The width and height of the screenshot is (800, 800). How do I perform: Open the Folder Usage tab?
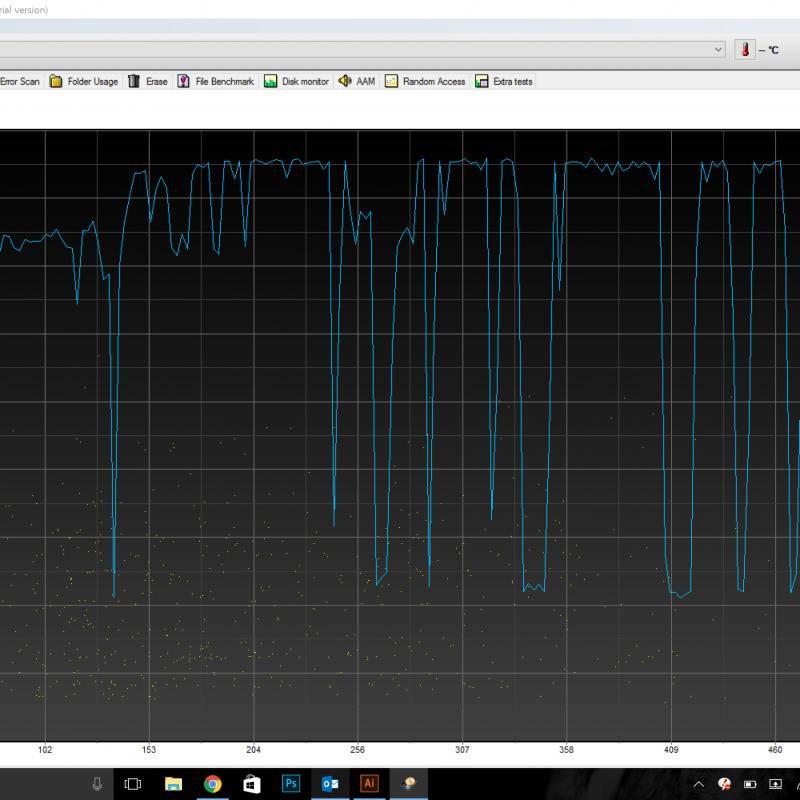[84, 81]
